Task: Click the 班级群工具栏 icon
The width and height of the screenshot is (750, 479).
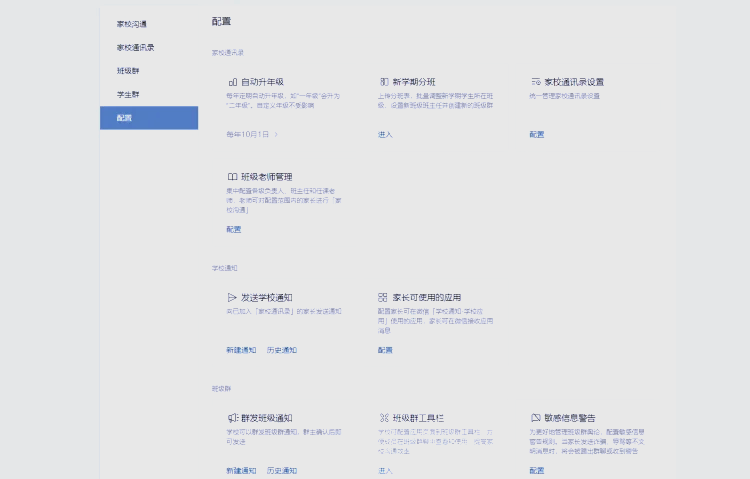Action: 384,418
